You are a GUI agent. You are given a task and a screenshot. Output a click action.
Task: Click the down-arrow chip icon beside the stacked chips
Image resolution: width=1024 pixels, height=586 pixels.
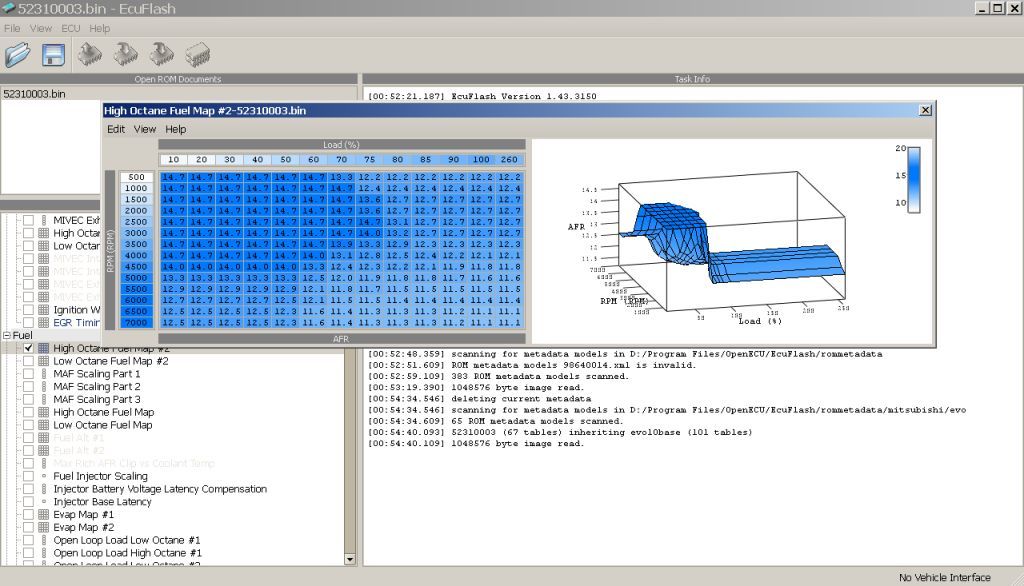click(162, 55)
